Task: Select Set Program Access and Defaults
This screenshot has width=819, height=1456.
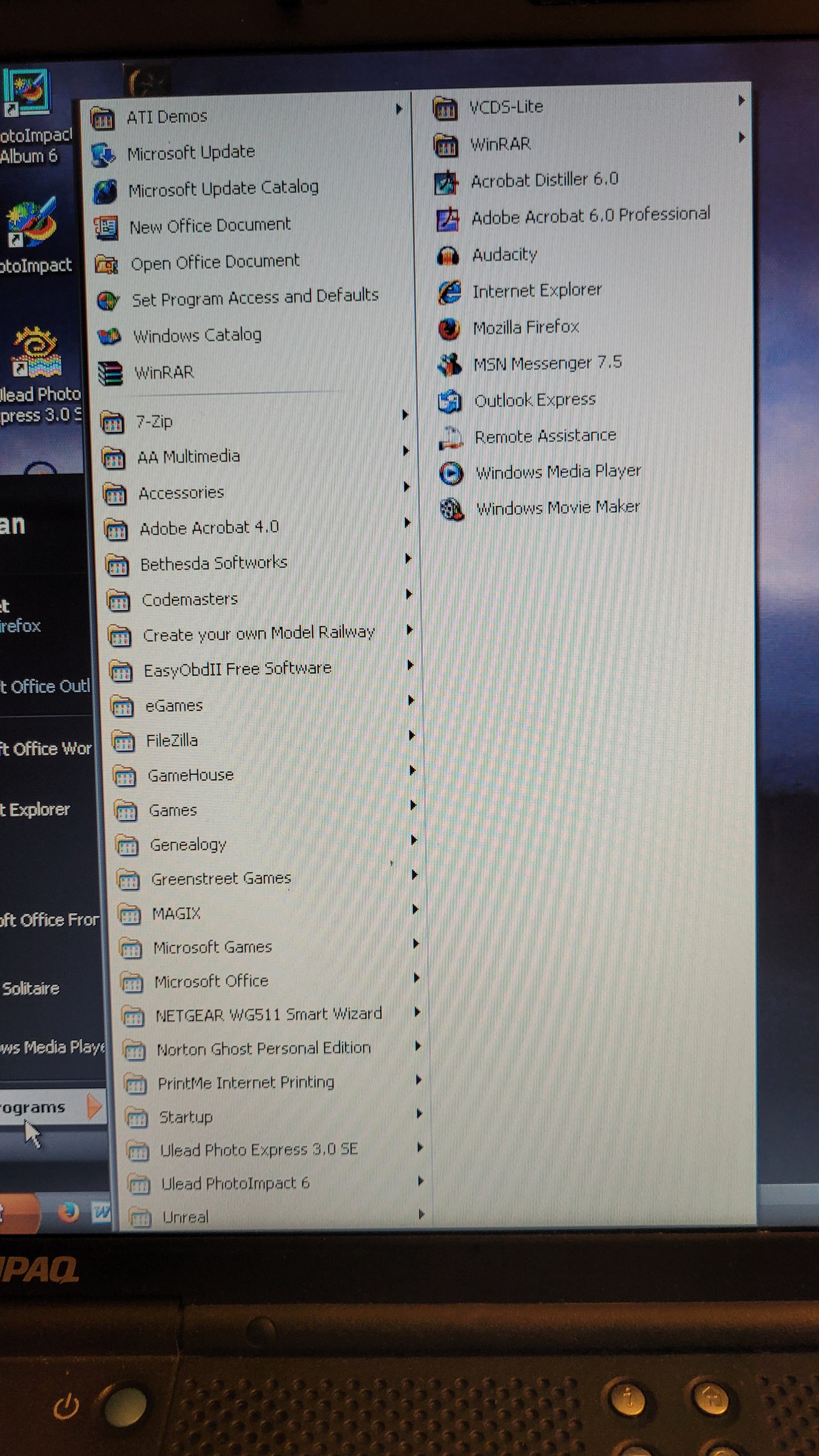Action: [x=254, y=297]
